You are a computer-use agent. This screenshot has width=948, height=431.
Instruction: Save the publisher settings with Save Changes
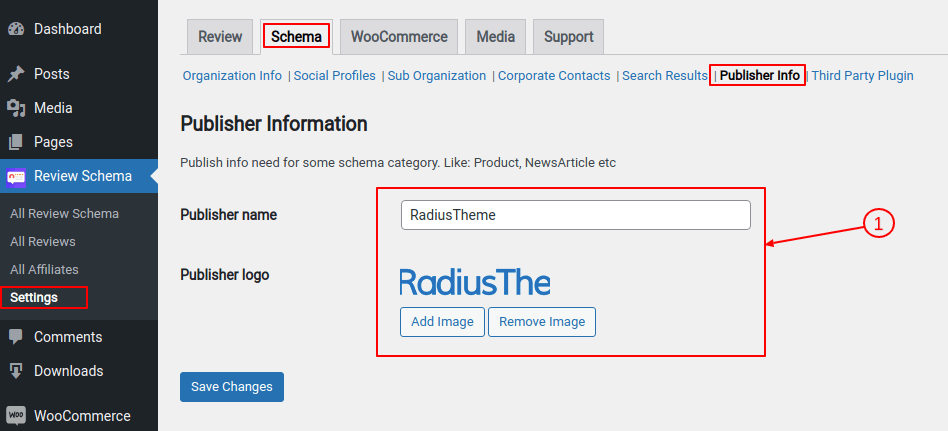[232, 387]
